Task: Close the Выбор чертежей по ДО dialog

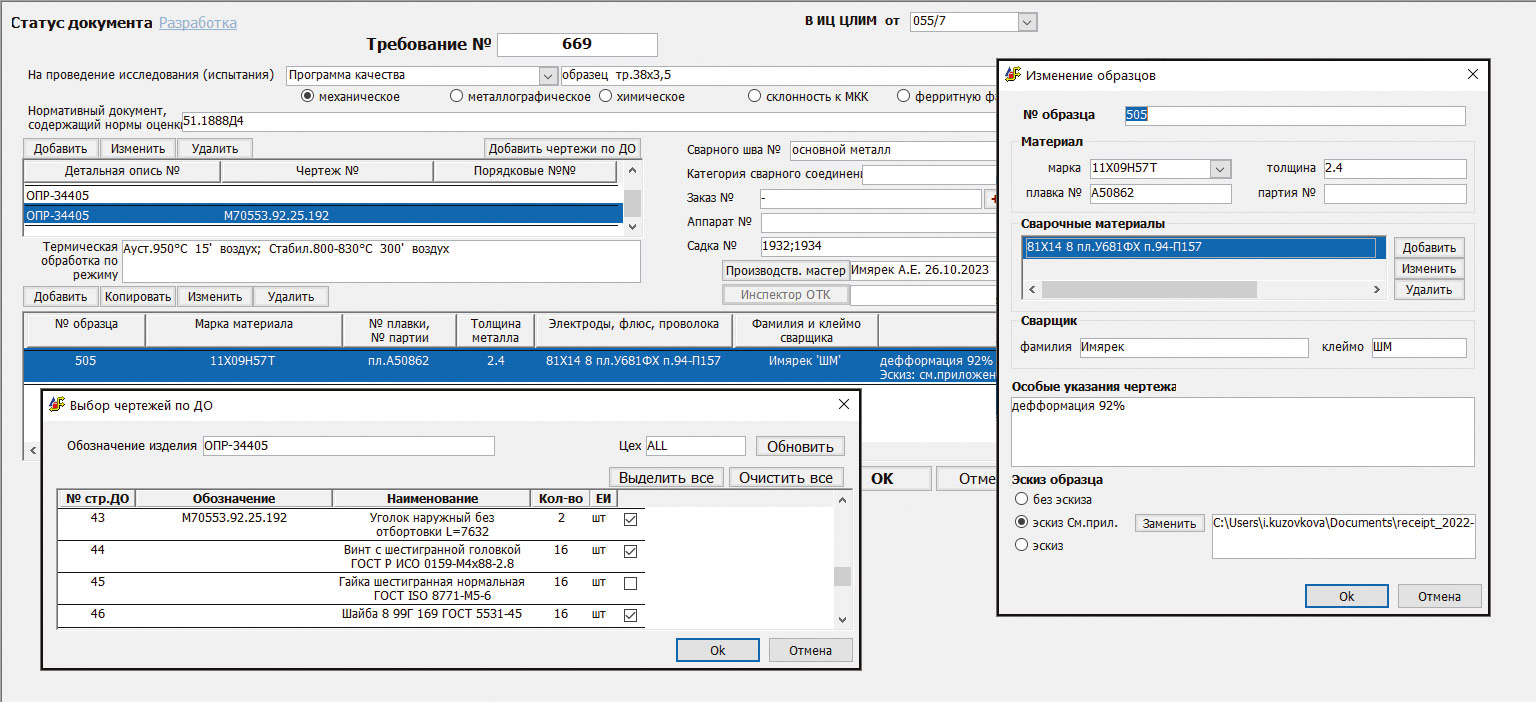Action: (843, 405)
